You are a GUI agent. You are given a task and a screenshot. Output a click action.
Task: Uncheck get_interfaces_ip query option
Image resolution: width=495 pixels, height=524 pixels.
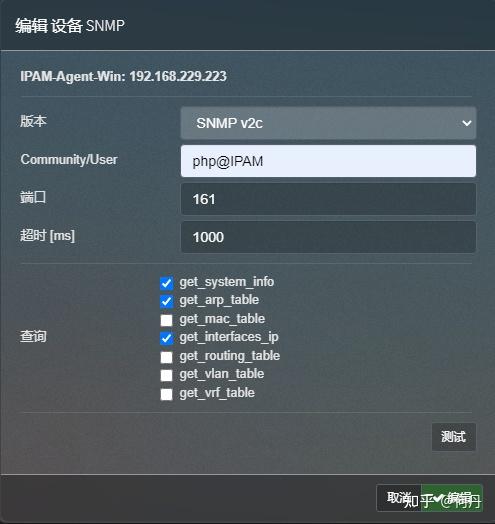coord(166,338)
